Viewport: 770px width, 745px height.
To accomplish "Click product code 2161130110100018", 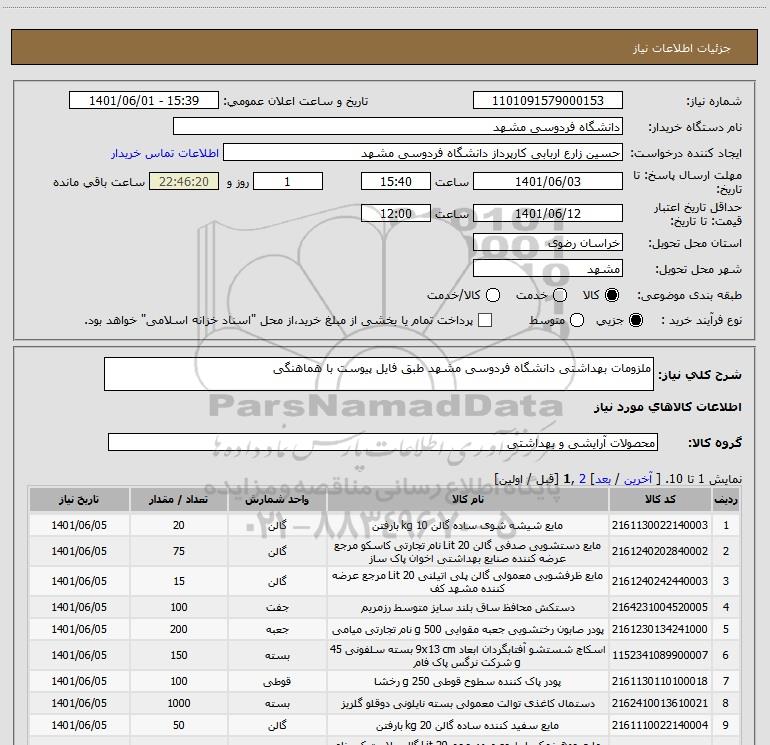I will [660, 681].
